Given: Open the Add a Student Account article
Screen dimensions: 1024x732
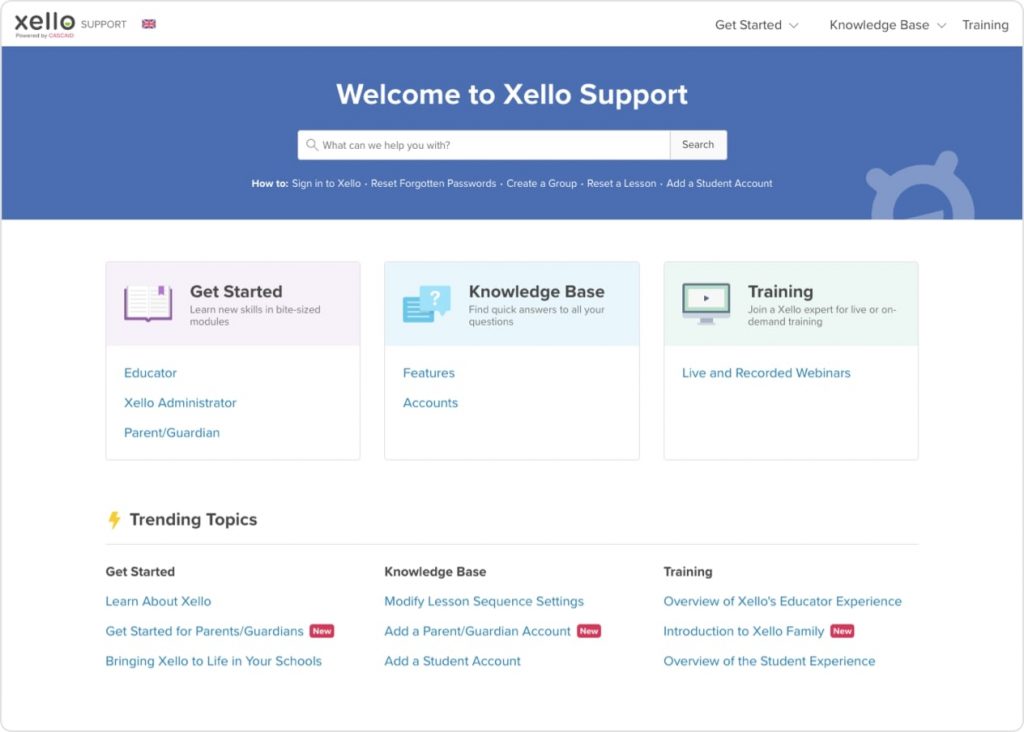Looking at the screenshot, I should (x=452, y=661).
